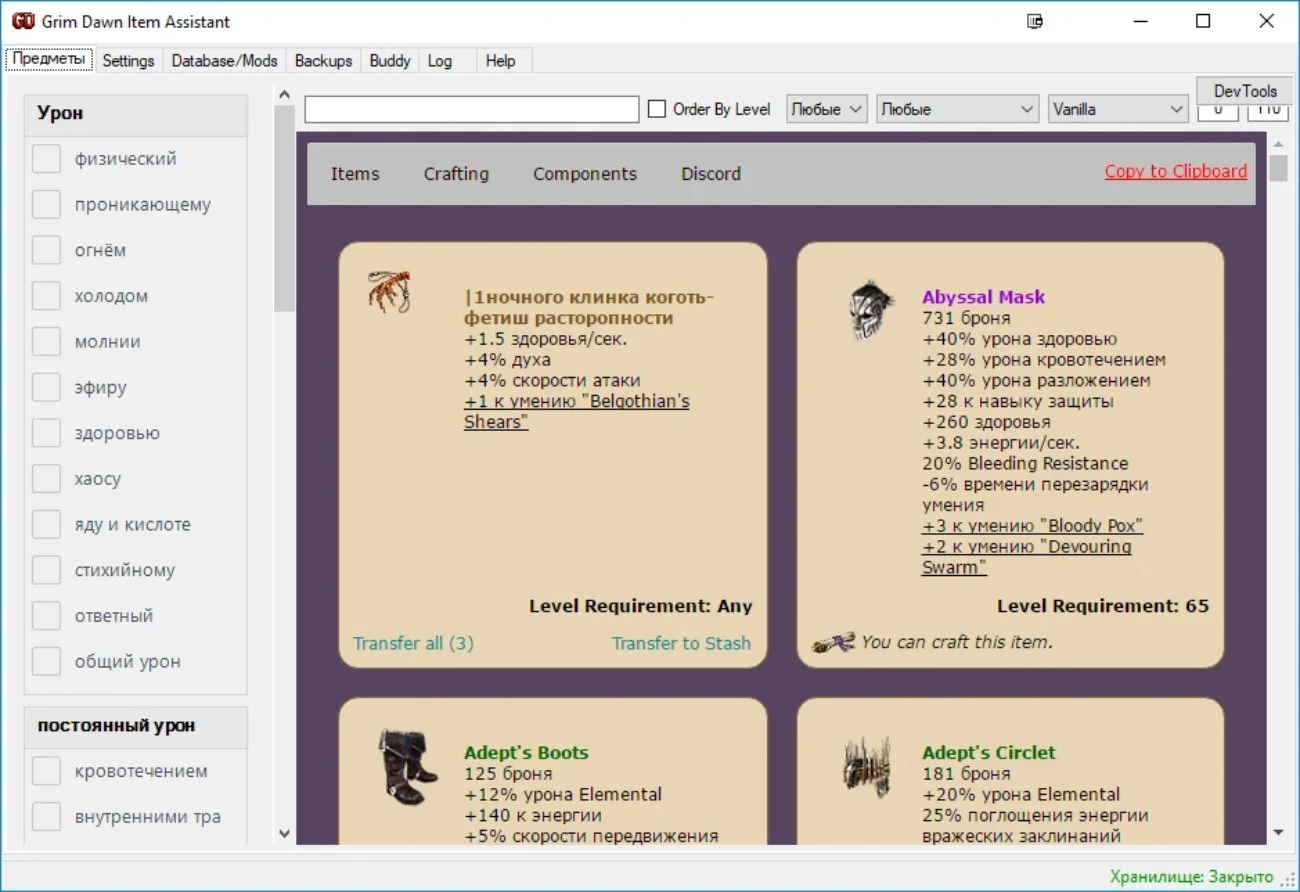1300x892 pixels.
Task: Click Transfer all (3) link
Action: 413,643
